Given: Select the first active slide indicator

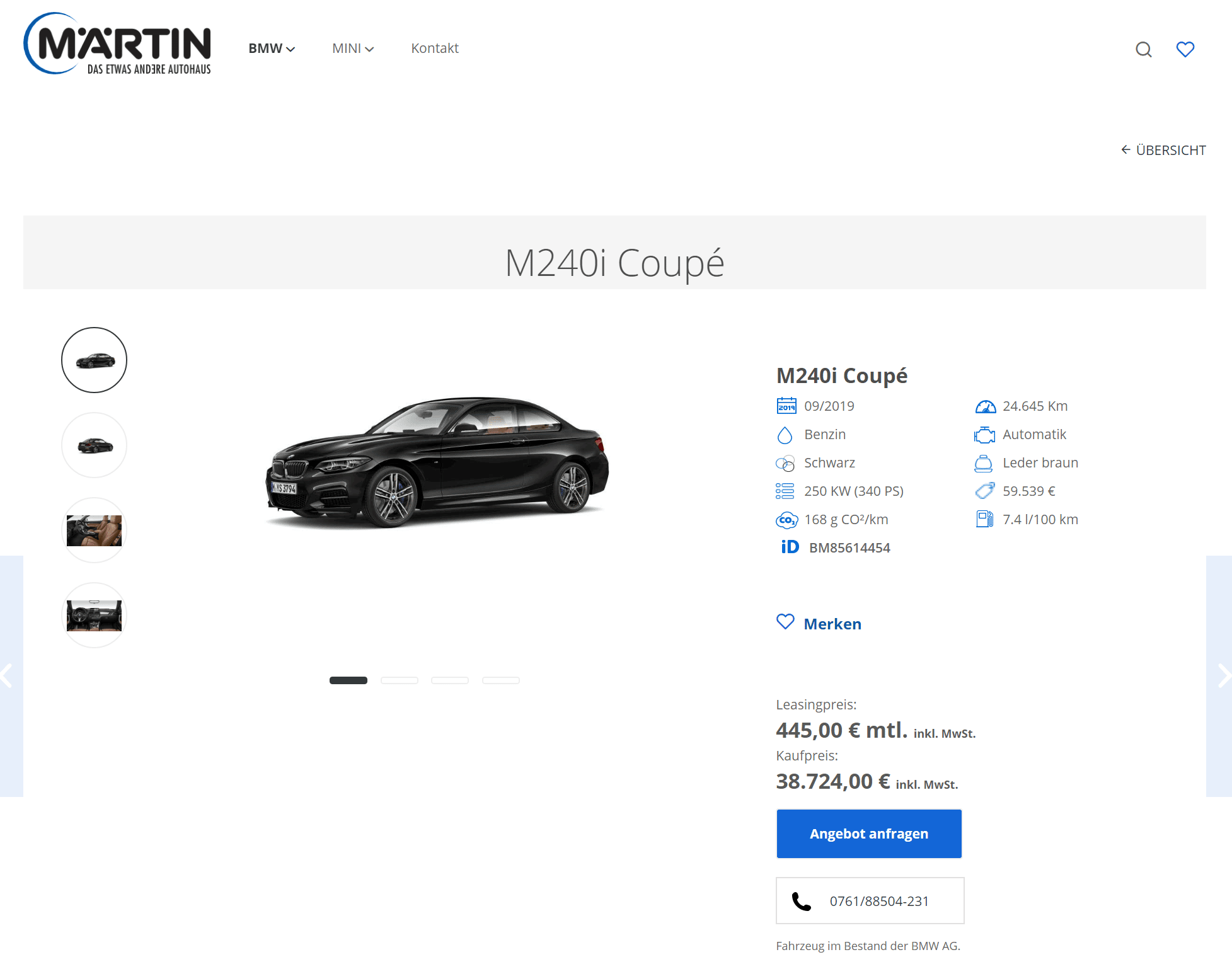Looking at the screenshot, I should (x=348, y=680).
